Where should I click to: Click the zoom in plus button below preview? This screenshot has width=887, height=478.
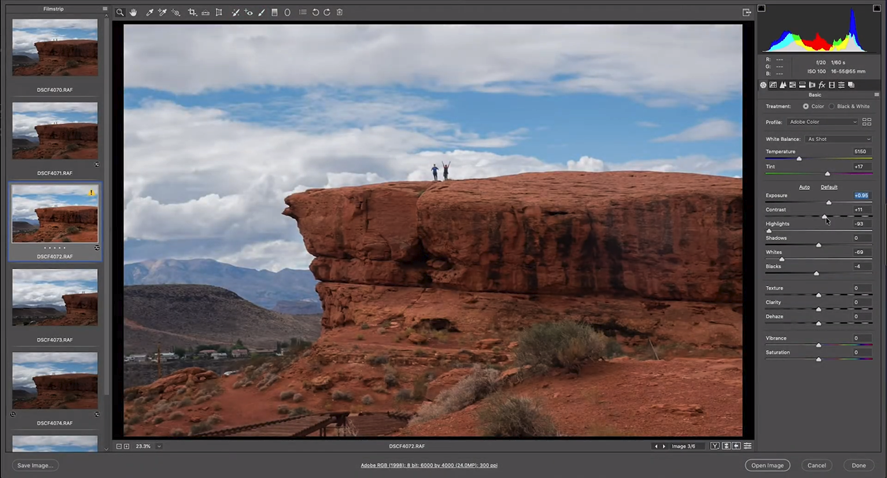click(127, 446)
